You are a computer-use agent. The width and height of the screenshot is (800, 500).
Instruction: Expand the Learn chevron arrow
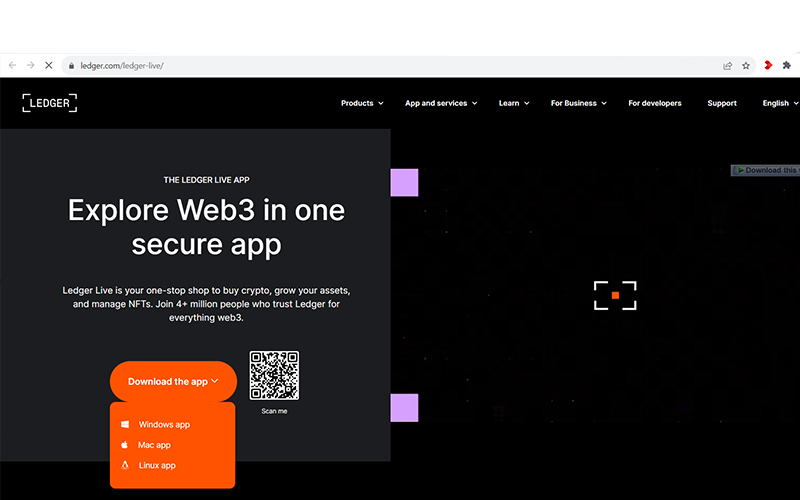(527, 104)
